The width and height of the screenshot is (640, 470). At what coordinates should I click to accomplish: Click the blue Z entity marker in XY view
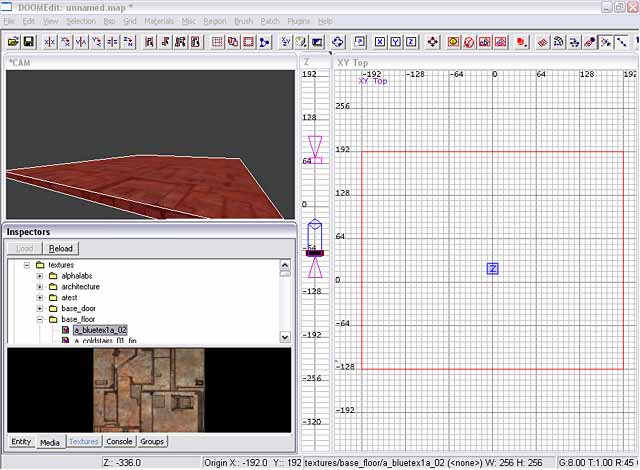click(492, 269)
